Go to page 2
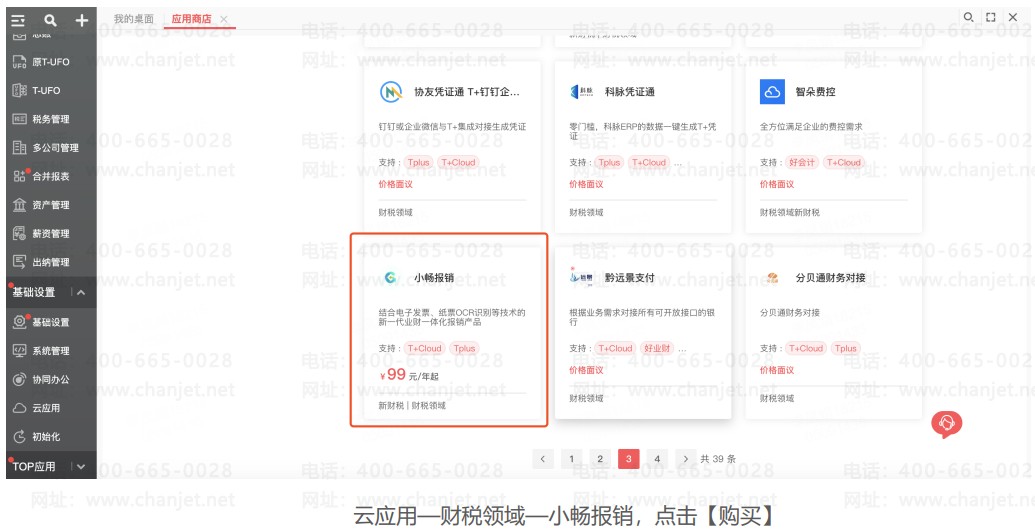This screenshot has height=532, width=1035. click(x=600, y=459)
